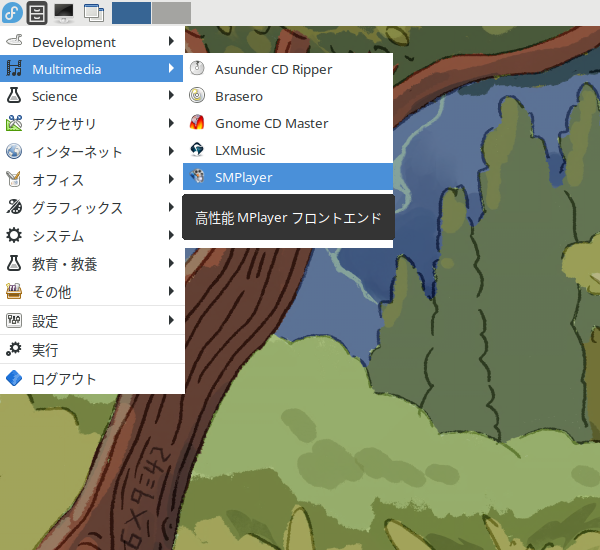Open the Multimedia menu category
This screenshot has height=550, width=600.
tap(91, 69)
